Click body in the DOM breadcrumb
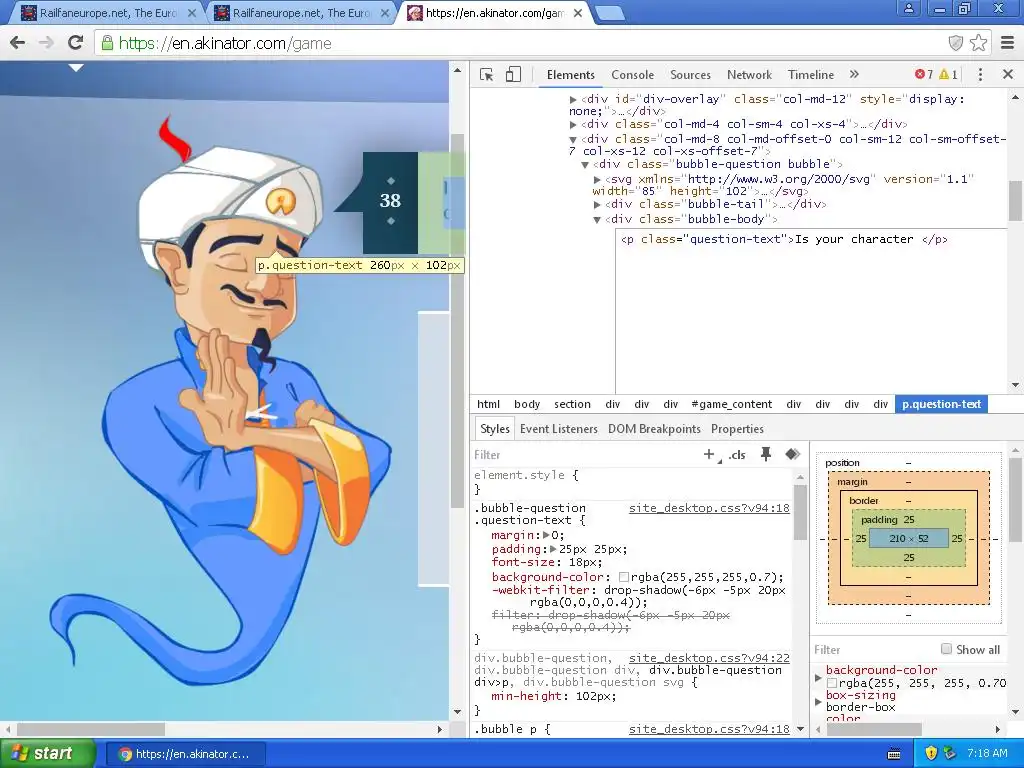Image resolution: width=1024 pixels, height=768 pixels. coord(527,404)
